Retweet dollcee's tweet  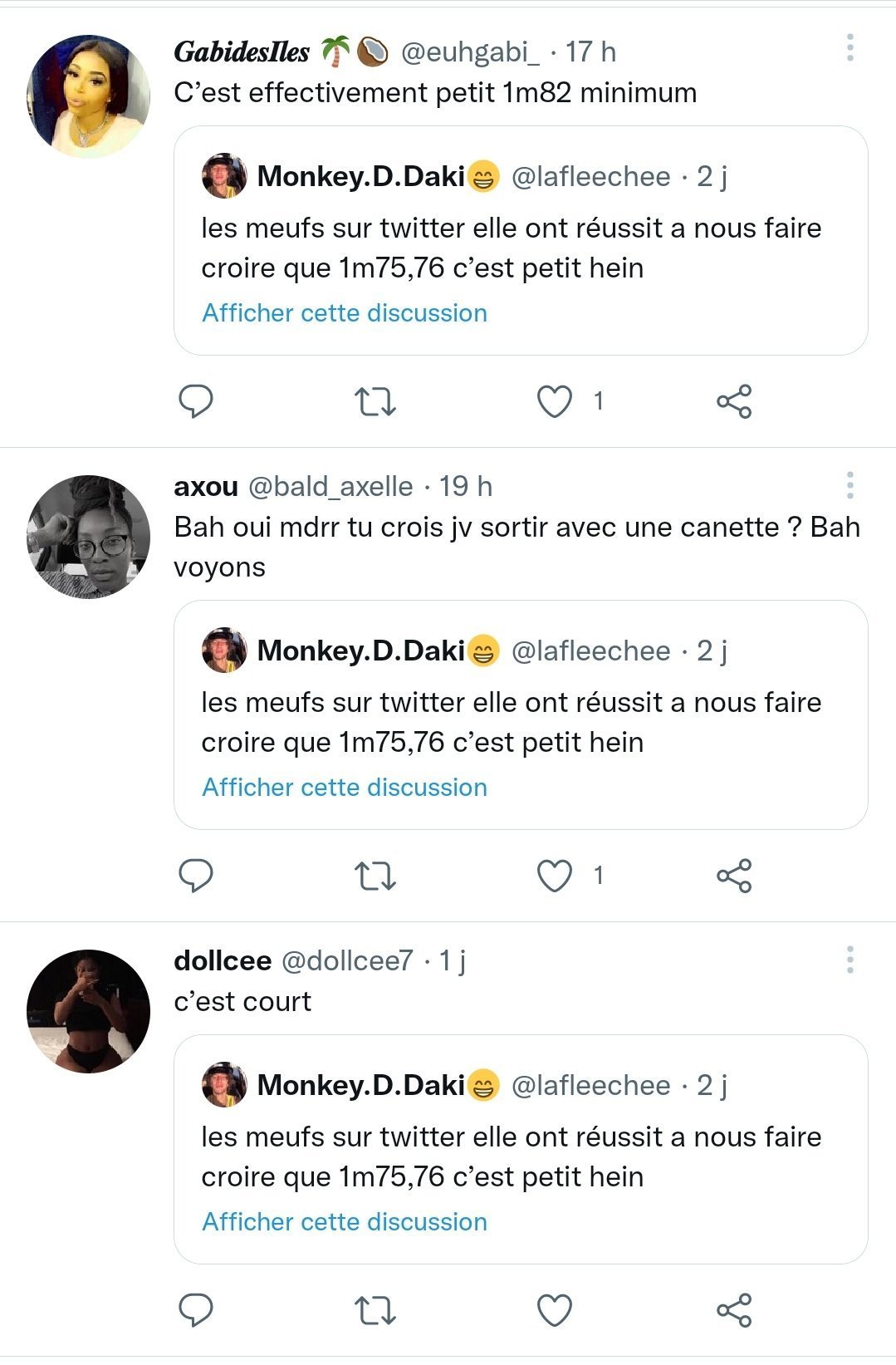[375, 1310]
